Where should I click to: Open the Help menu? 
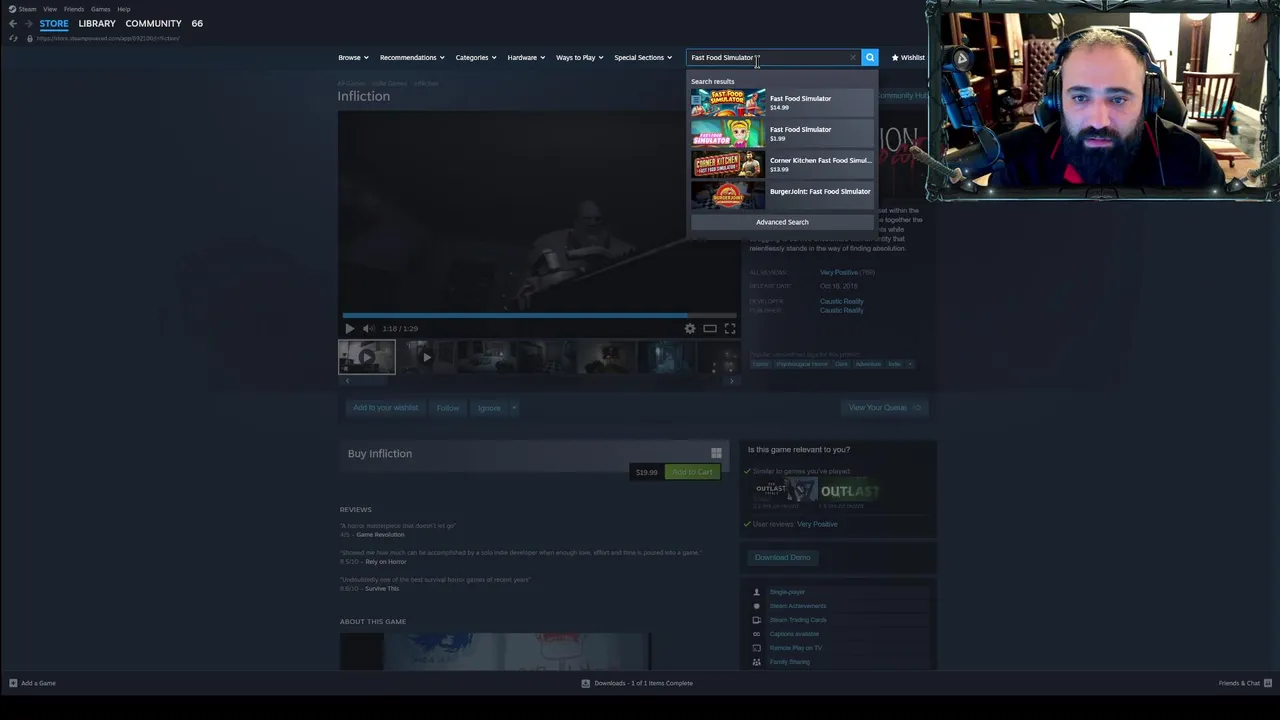click(x=124, y=9)
